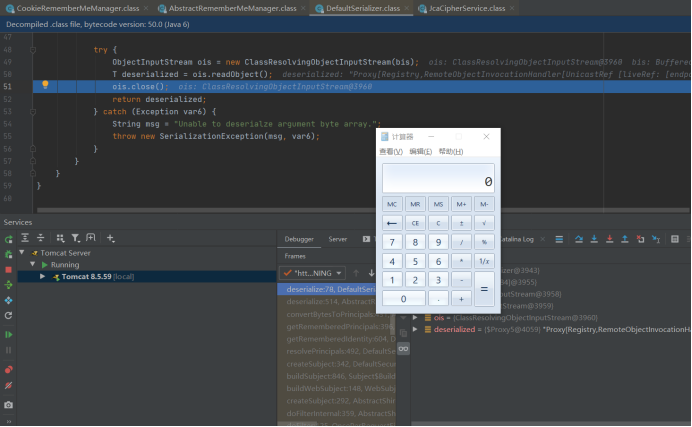Click the plus key in Calculator
The height and width of the screenshot is (427, 692).
coord(461,299)
